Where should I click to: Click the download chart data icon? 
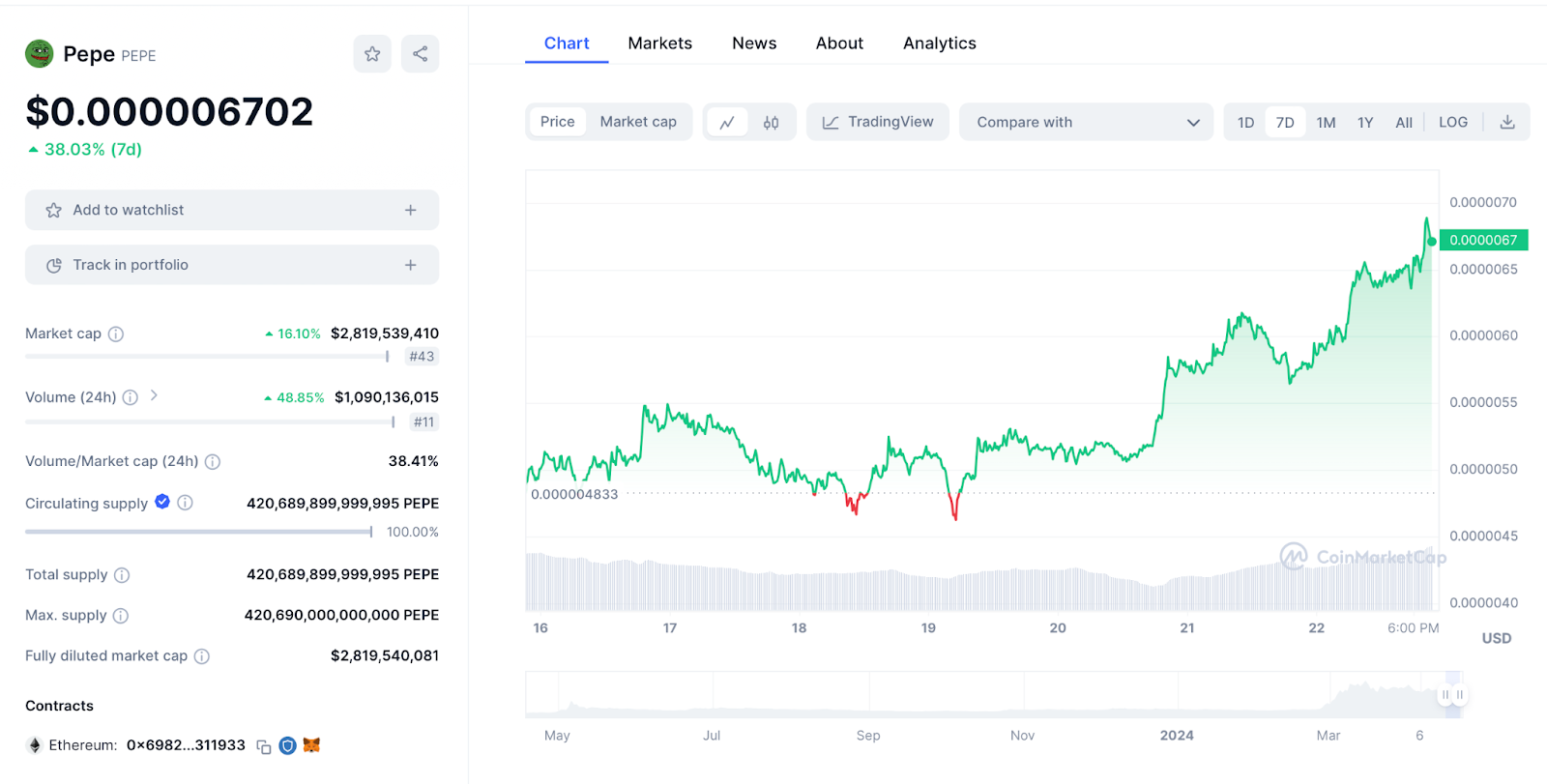1507,123
